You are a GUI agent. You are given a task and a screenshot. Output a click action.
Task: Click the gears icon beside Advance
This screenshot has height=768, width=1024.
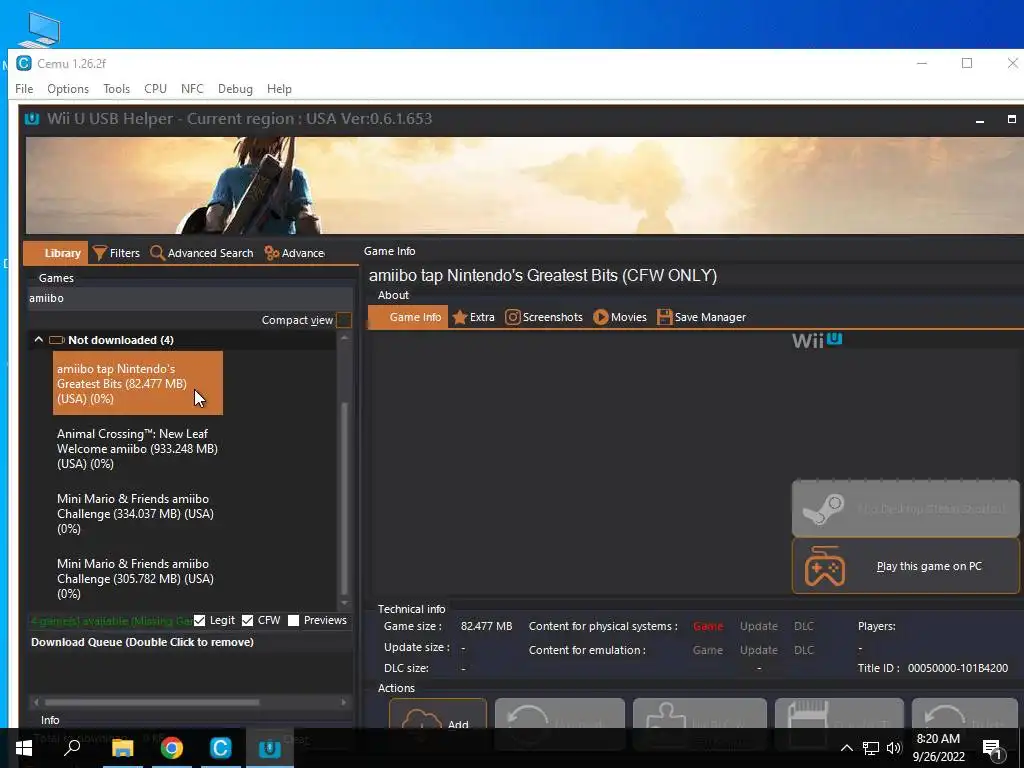[x=272, y=253]
